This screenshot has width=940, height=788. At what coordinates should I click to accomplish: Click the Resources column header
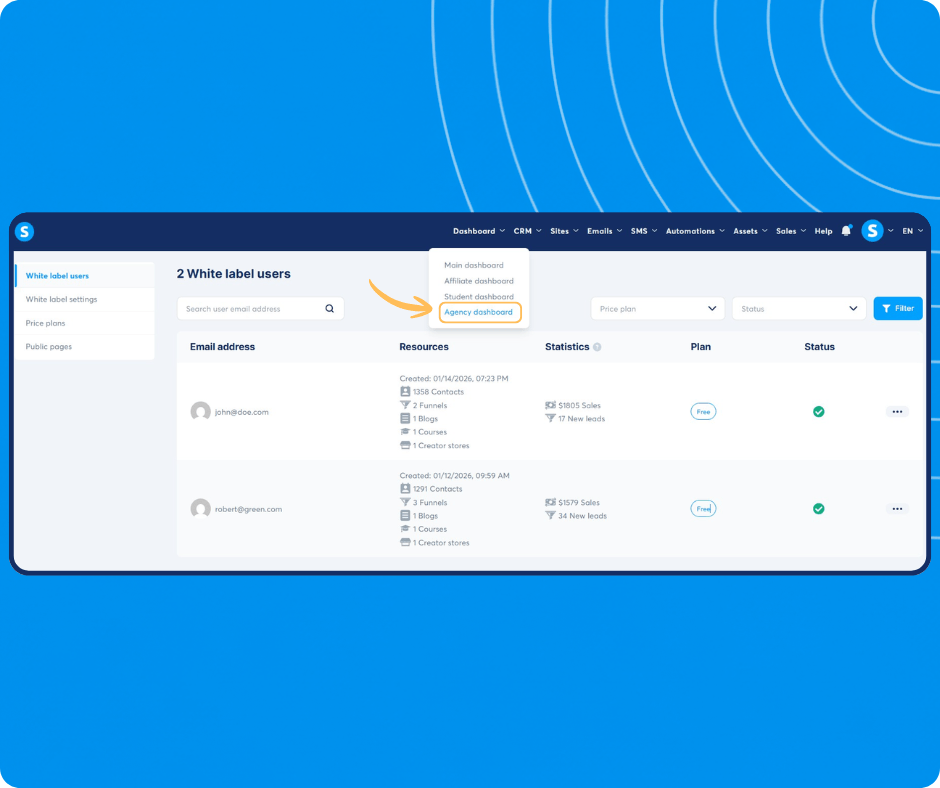[424, 347]
